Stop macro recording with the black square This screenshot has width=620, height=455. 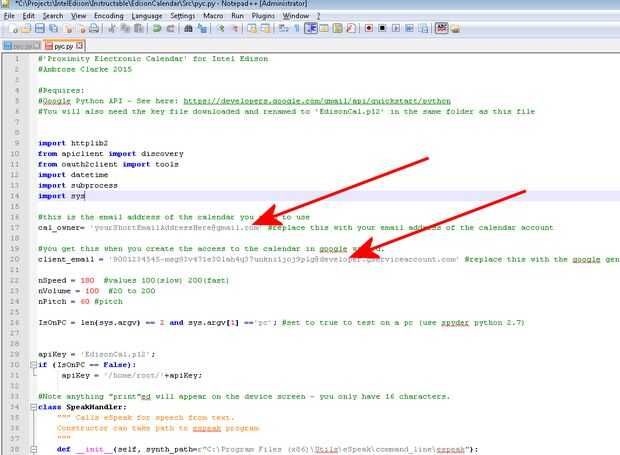tap(382, 28)
